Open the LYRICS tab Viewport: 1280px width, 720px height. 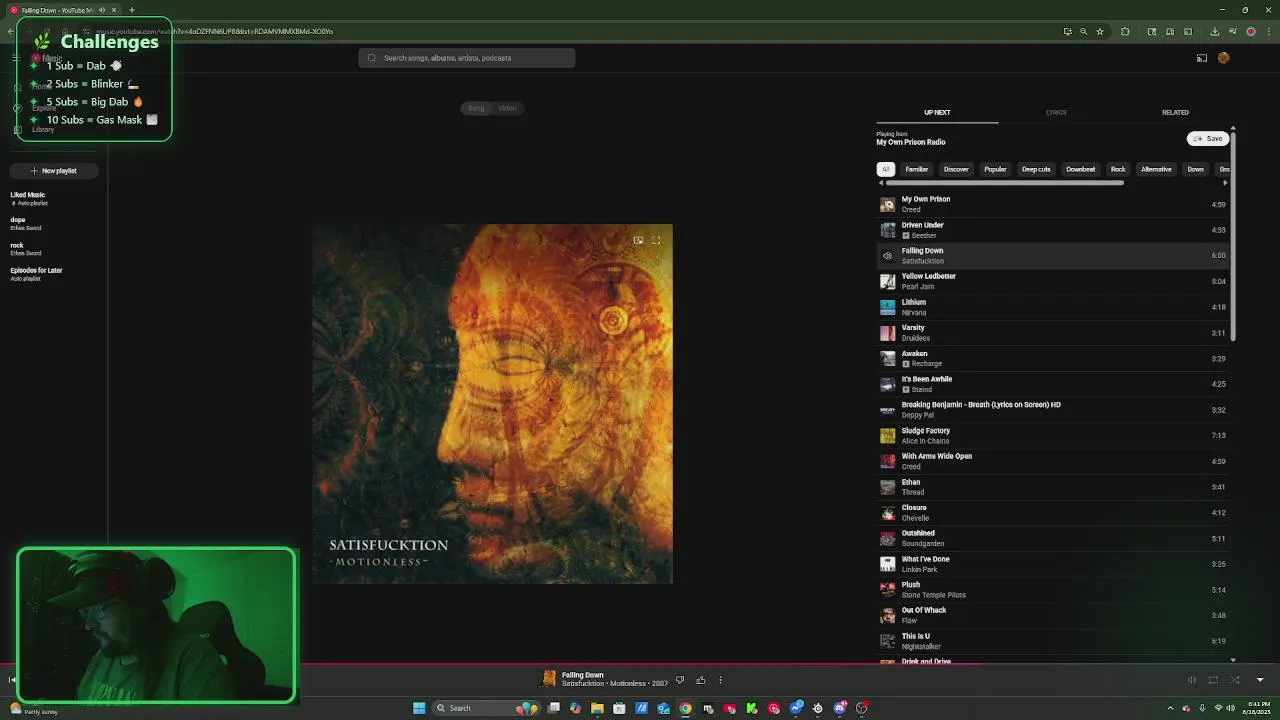click(1056, 112)
